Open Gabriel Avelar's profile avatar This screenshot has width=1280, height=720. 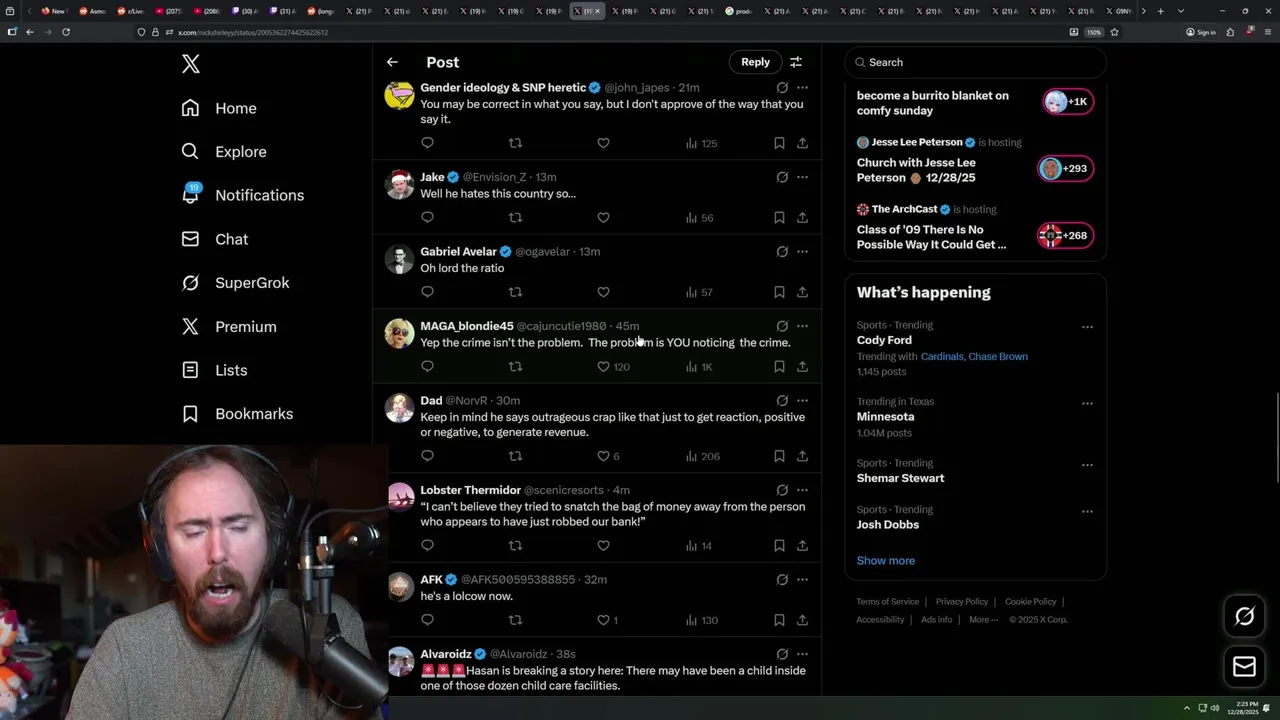[400, 260]
